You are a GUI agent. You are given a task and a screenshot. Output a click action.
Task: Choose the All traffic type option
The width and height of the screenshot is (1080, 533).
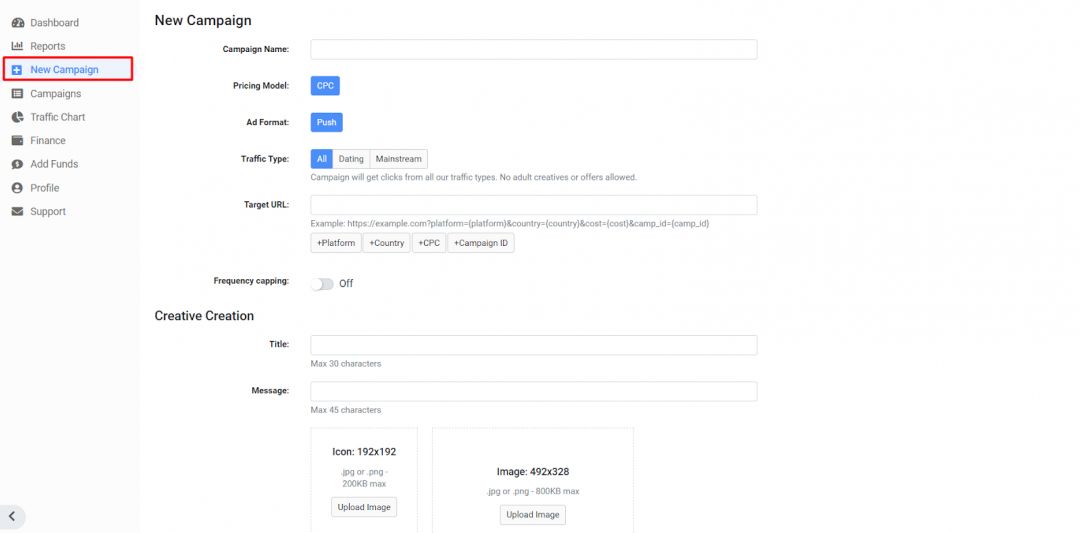(321, 159)
